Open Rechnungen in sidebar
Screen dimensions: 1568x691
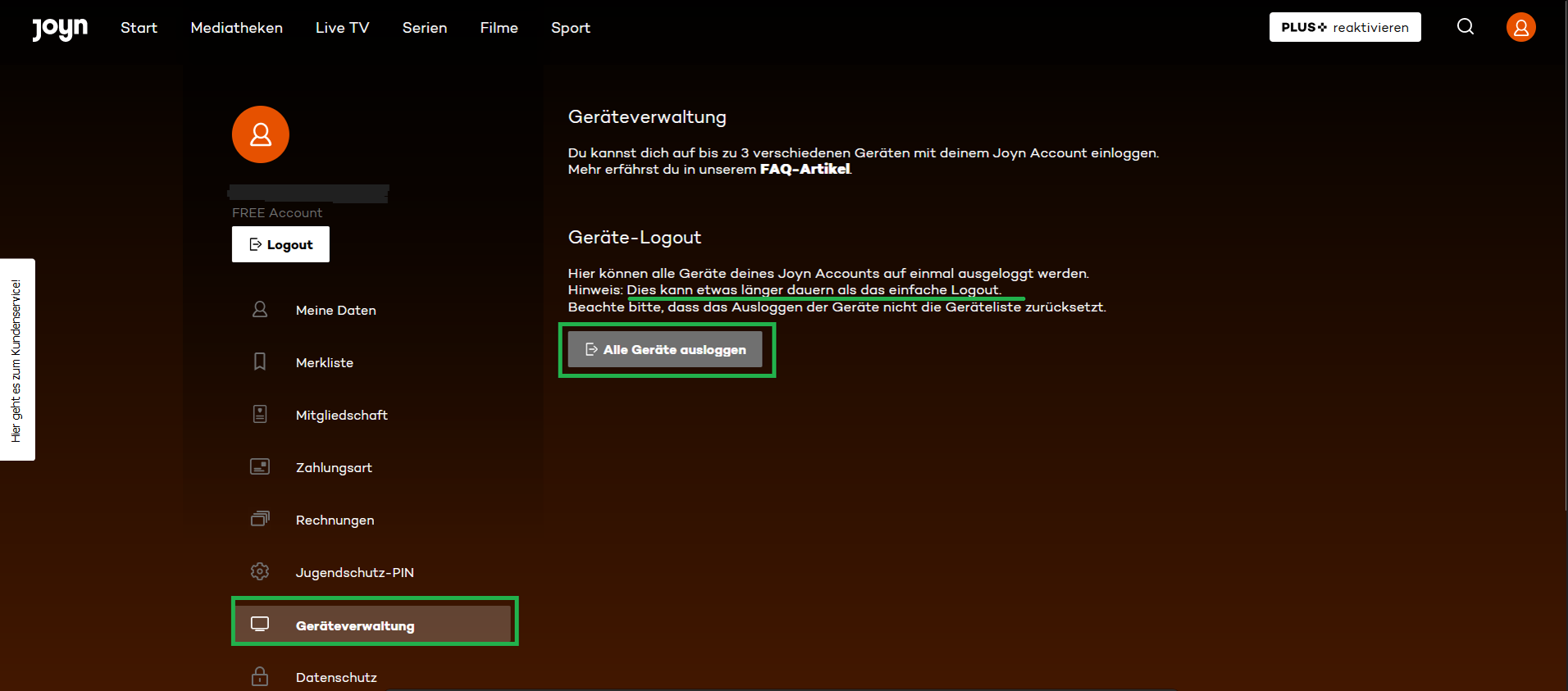[x=335, y=520]
